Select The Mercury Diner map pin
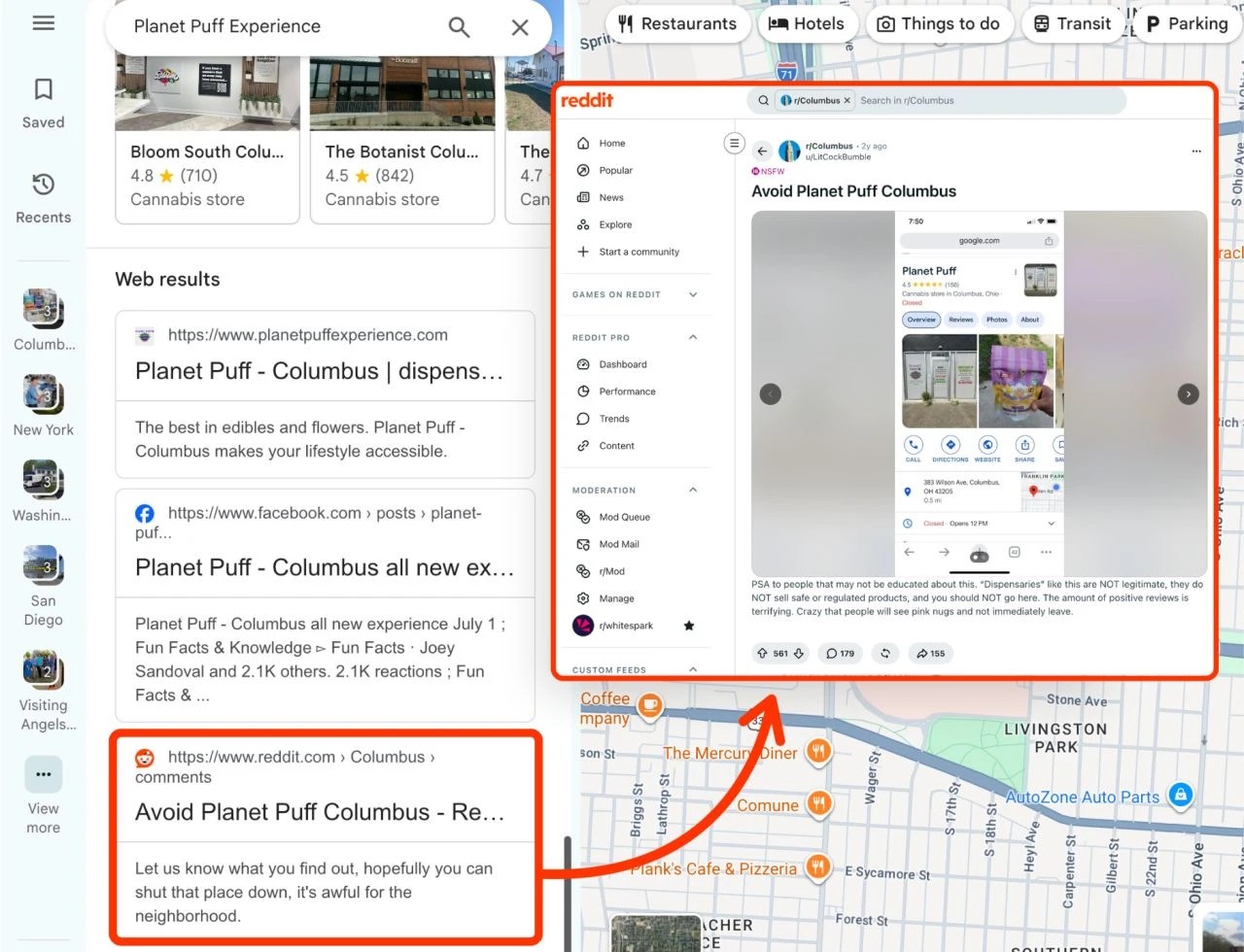The image size is (1244, 952). (x=820, y=752)
